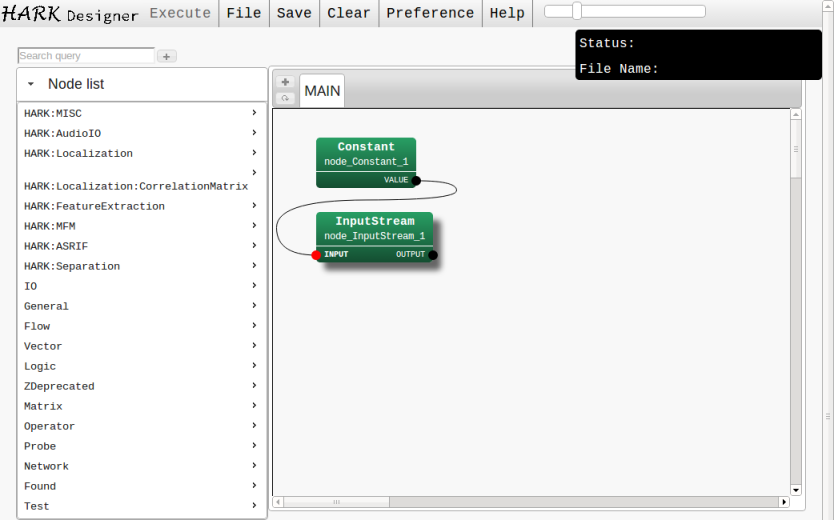Click the canvas scroll right arrow
Viewport: 834px width, 520px height.
point(783,502)
